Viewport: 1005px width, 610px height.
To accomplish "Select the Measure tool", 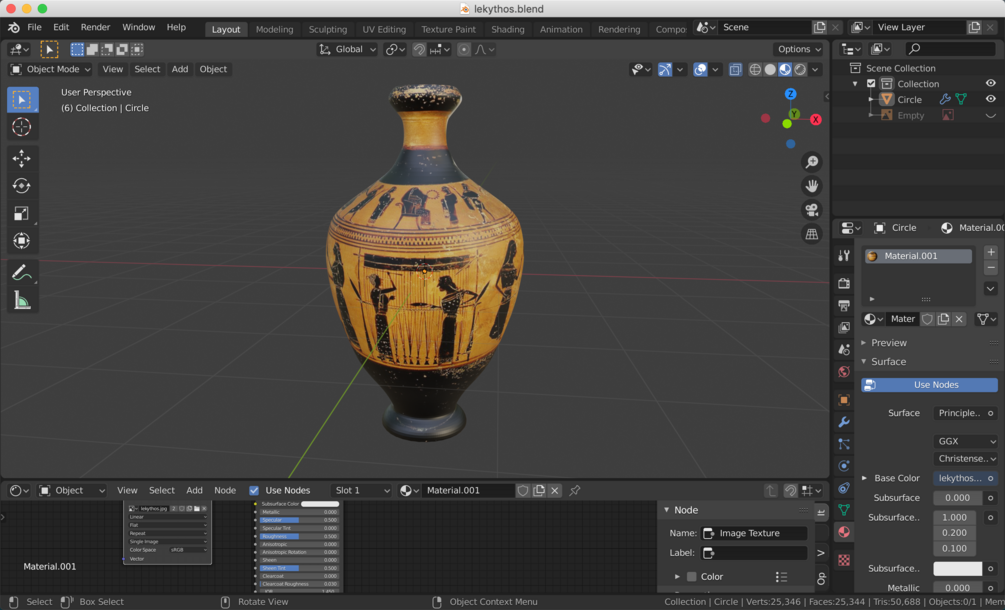I will (x=22, y=299).
